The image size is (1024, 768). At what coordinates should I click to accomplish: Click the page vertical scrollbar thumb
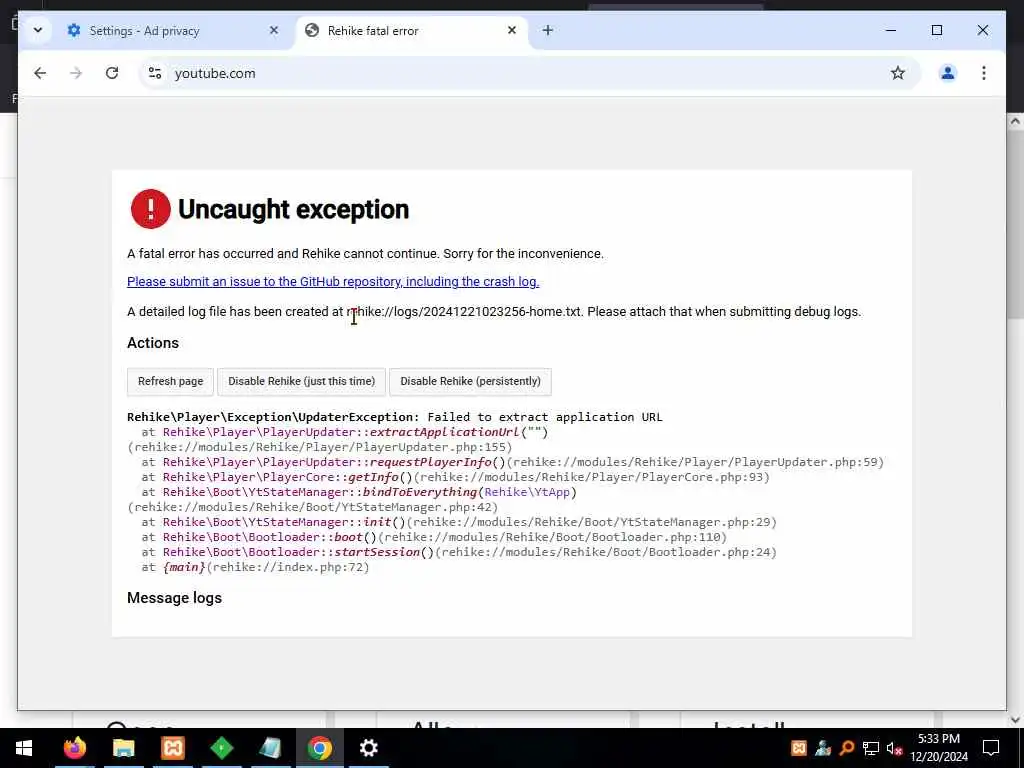point(1016,223)
